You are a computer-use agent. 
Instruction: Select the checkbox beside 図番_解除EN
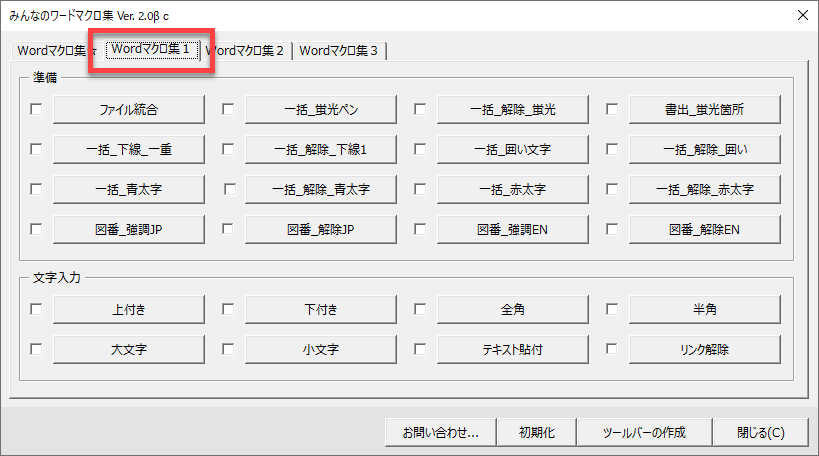point(612,229)
